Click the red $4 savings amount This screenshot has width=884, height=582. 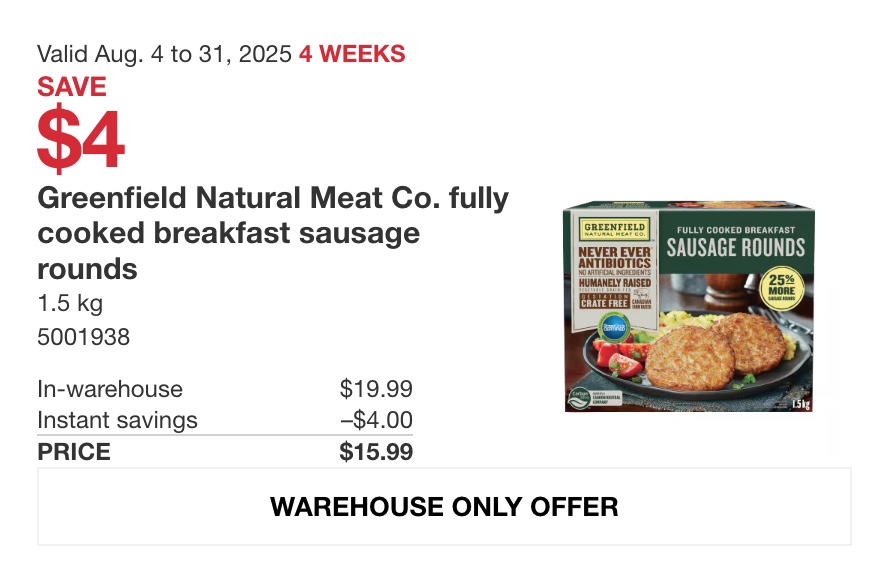click(x=81, y=139)
